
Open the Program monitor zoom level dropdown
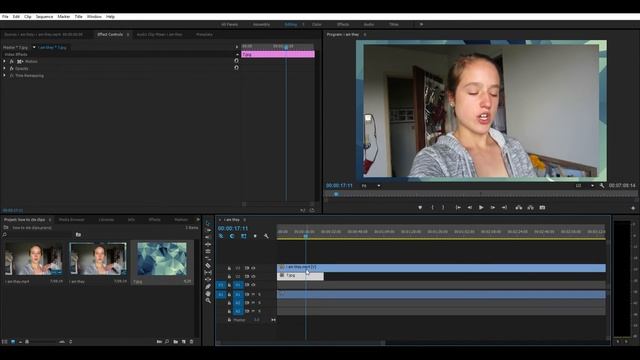click(x=379, y=186)
